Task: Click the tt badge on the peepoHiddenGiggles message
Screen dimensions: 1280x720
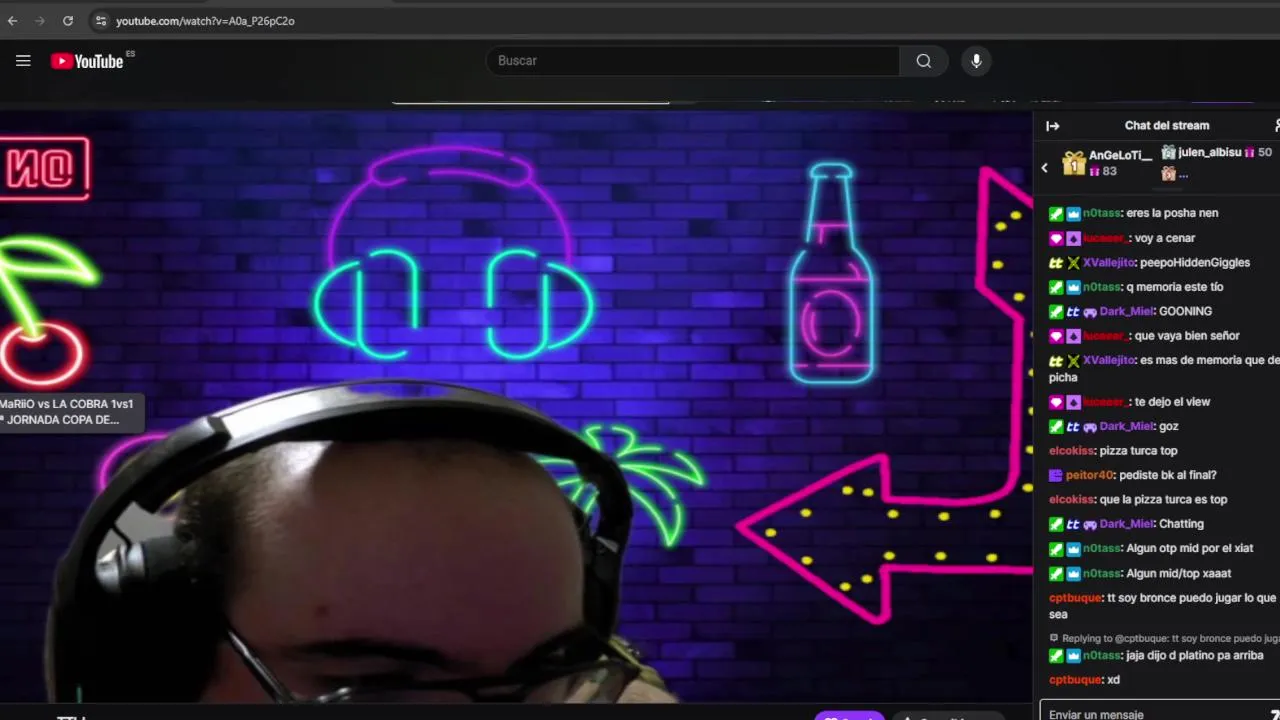Action: coord(1055,263)
